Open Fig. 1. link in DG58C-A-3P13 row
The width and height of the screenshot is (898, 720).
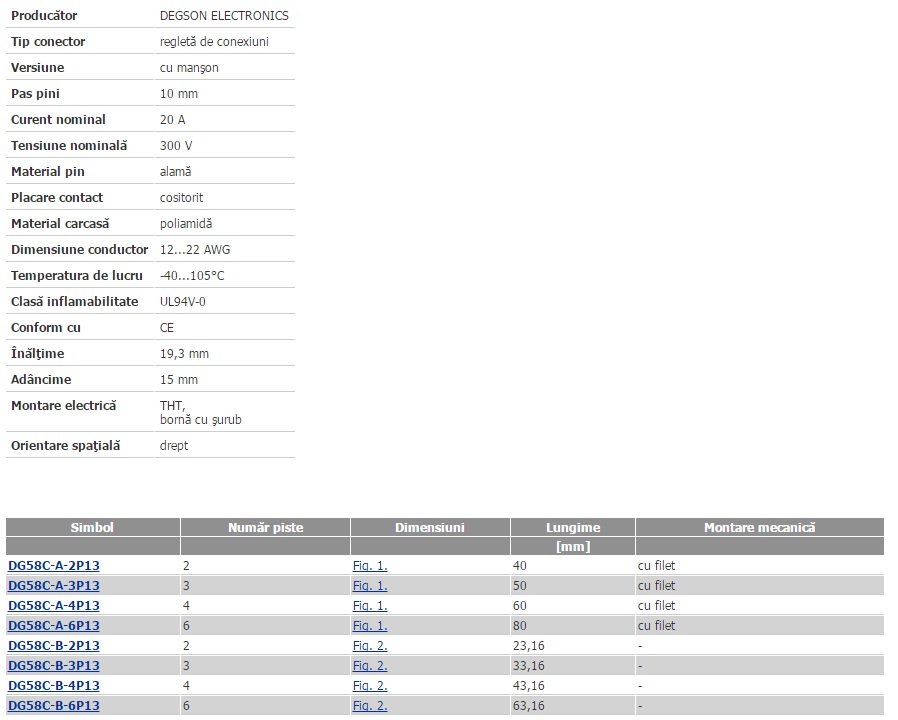coord(370,586)
